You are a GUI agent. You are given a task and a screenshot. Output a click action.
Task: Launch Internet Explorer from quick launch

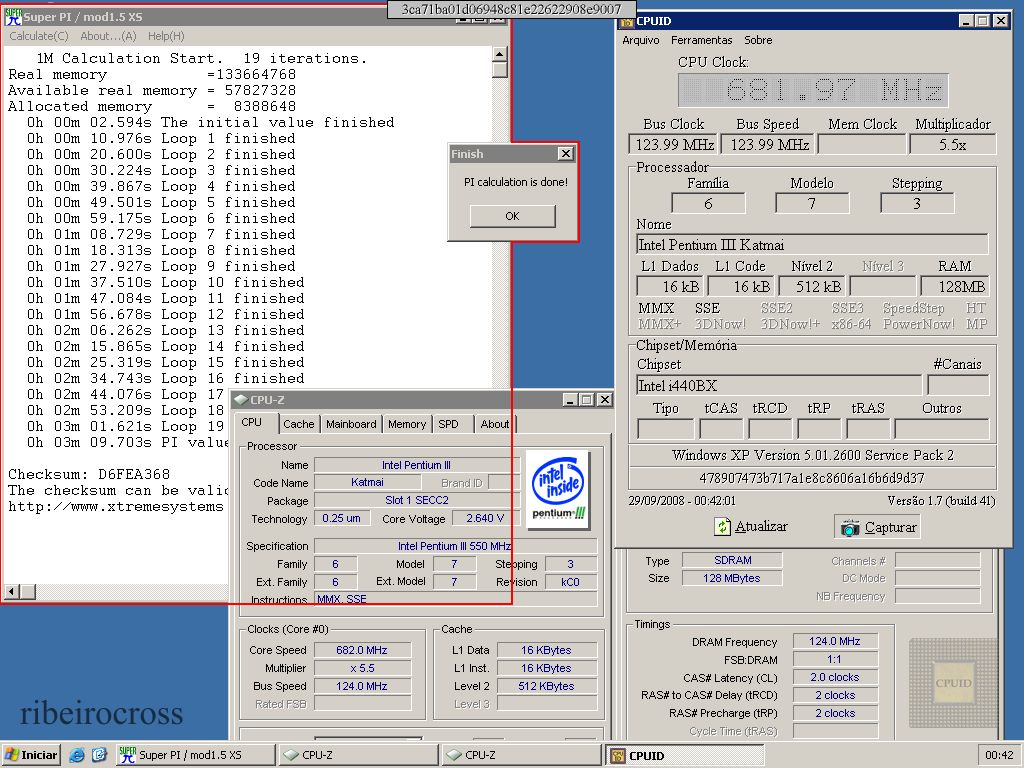(76, 755)
